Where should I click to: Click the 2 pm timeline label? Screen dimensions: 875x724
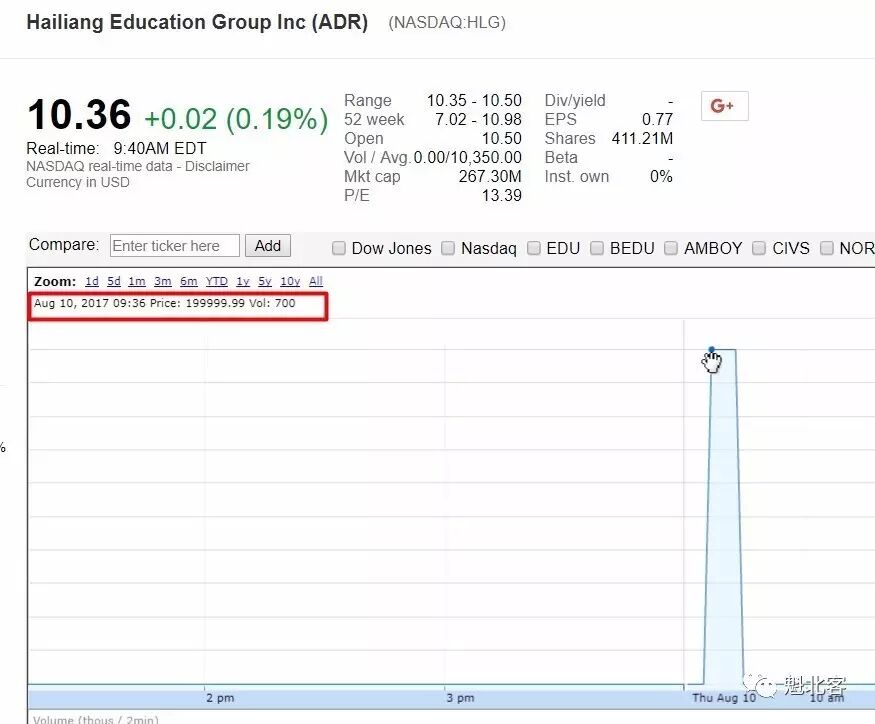click(220, 698)
